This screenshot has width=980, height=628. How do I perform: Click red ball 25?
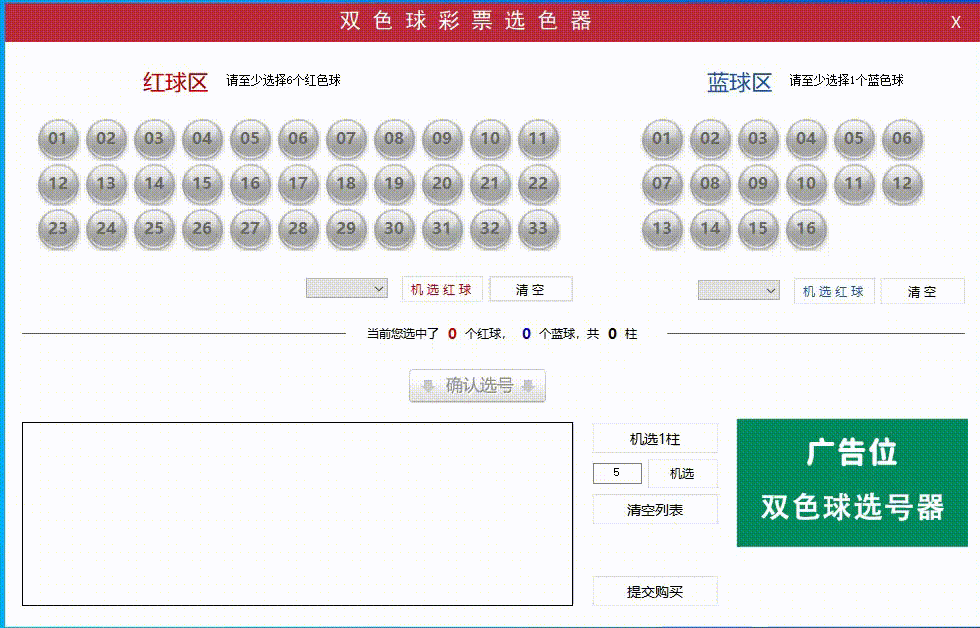pos(154,229)
